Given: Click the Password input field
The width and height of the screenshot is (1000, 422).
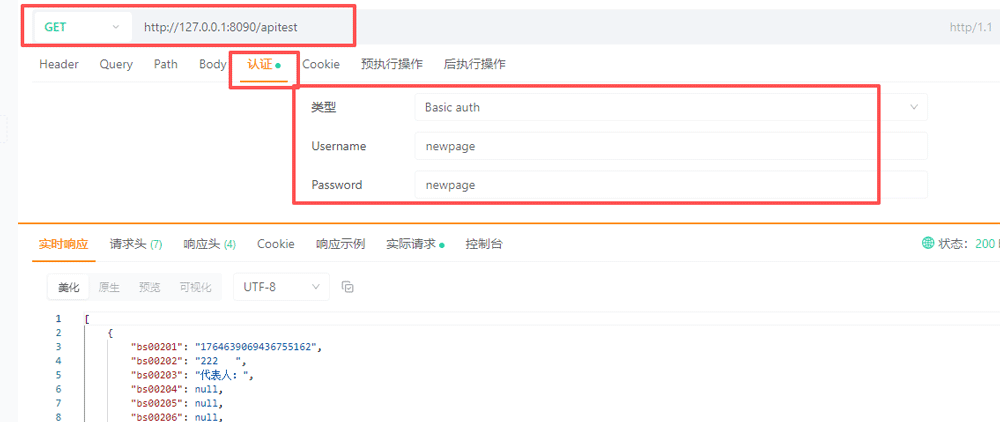Looking at the screenshot, I should click(x=670, y=185).
